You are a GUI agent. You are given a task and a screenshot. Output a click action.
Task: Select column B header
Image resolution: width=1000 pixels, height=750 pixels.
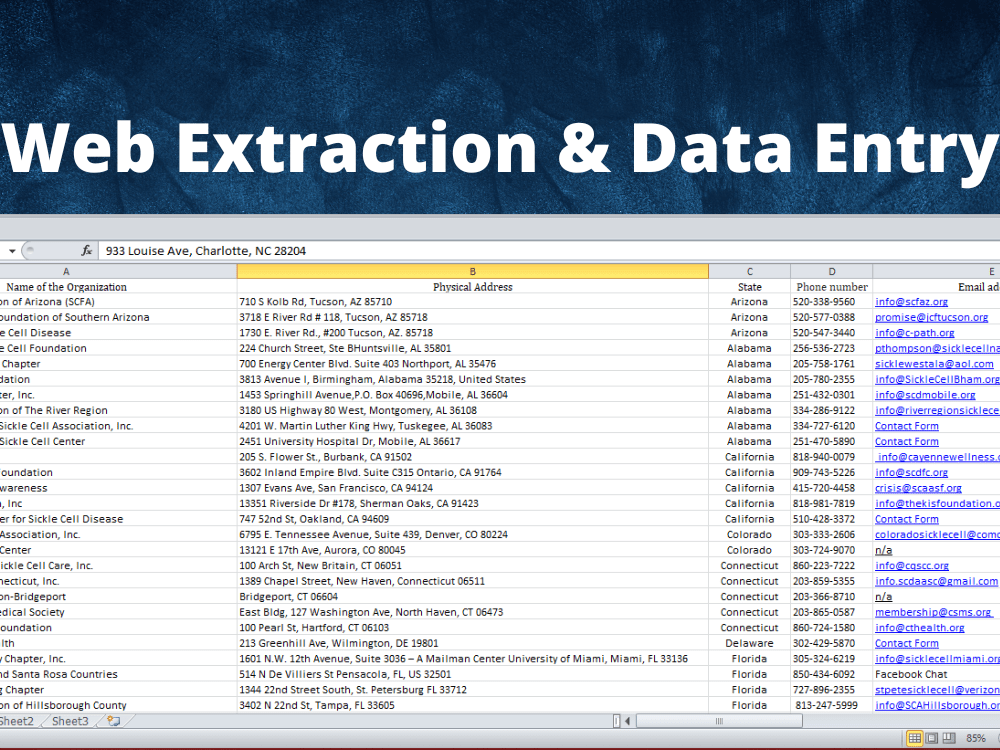473,272
